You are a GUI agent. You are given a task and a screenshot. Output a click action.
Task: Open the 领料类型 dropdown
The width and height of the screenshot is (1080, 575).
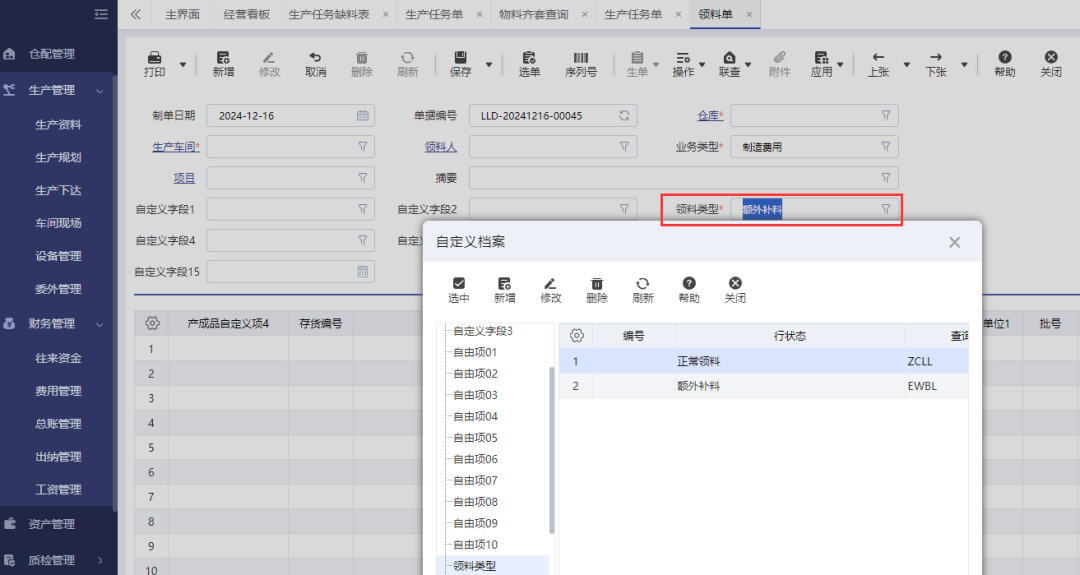886,209
